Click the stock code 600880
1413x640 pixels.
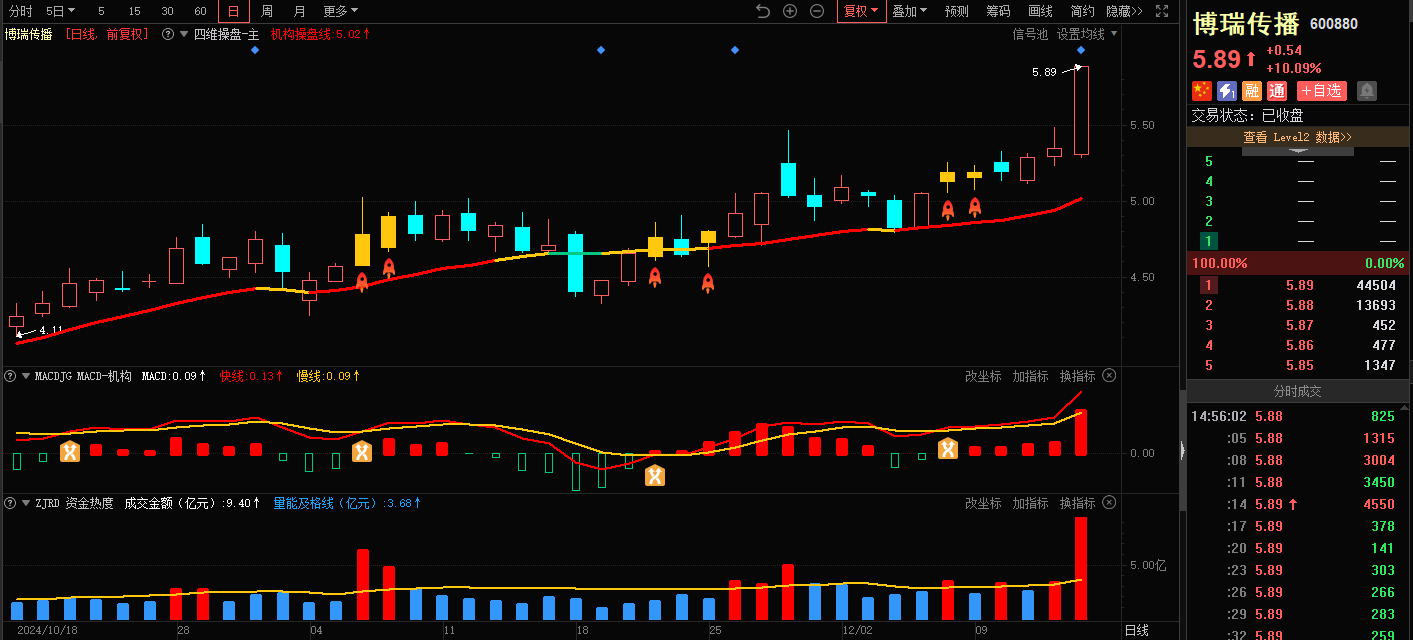coord(1334,24)
